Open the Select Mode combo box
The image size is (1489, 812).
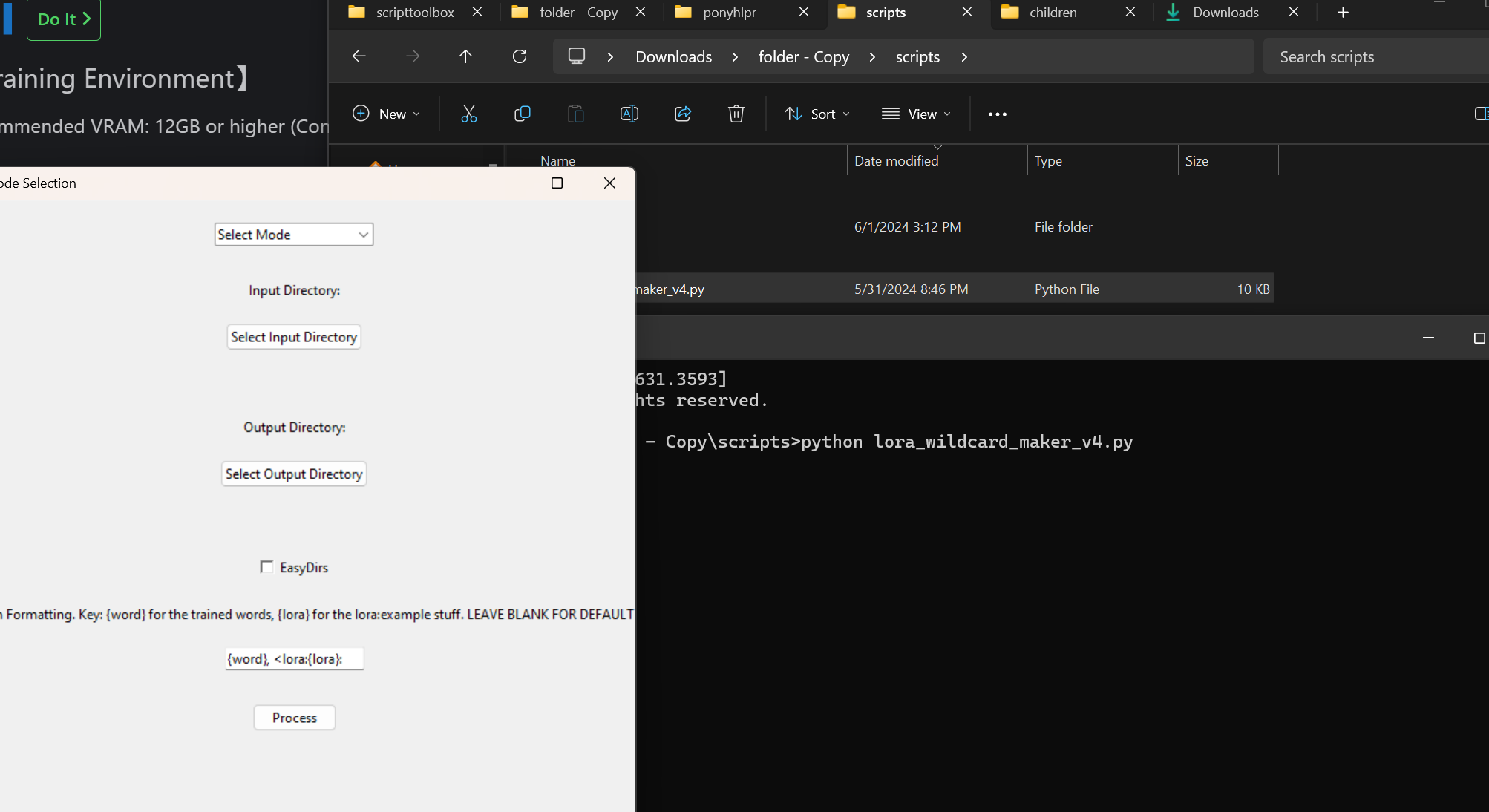pyautogui.click(x=294, y=235)
